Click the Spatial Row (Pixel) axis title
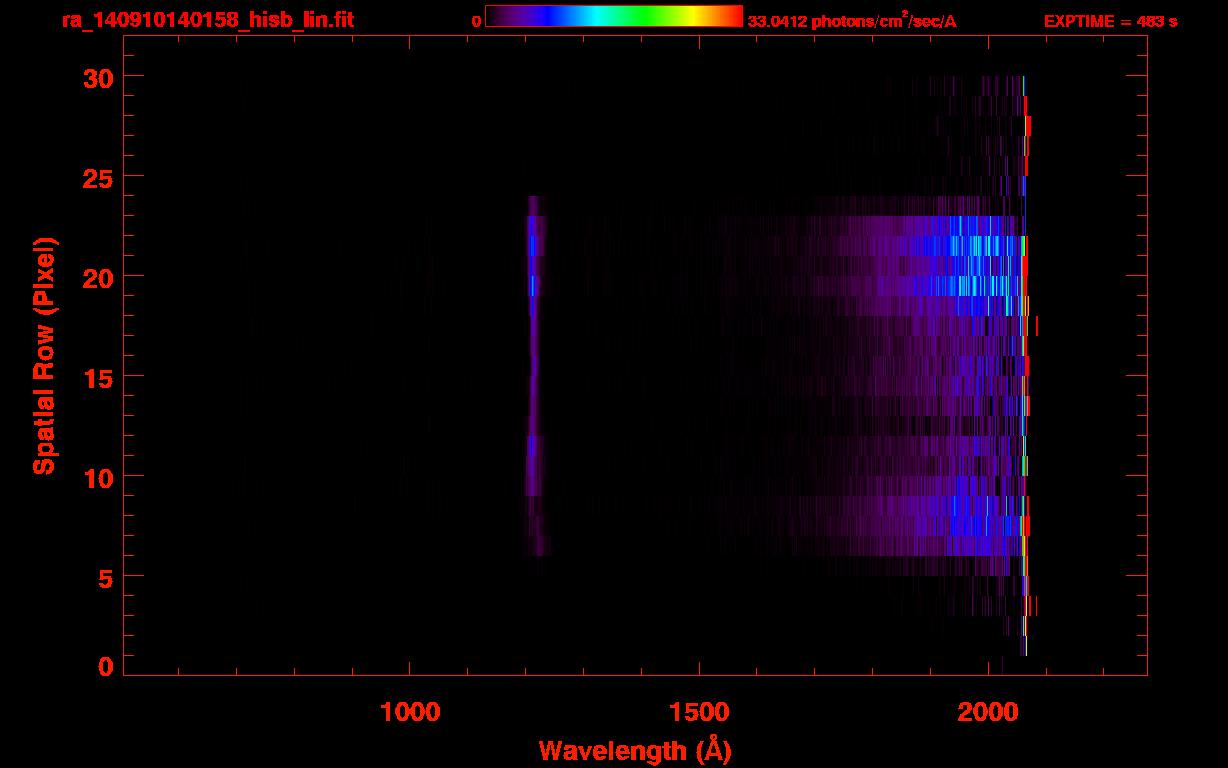1228x768 pixels. [44, 355]
